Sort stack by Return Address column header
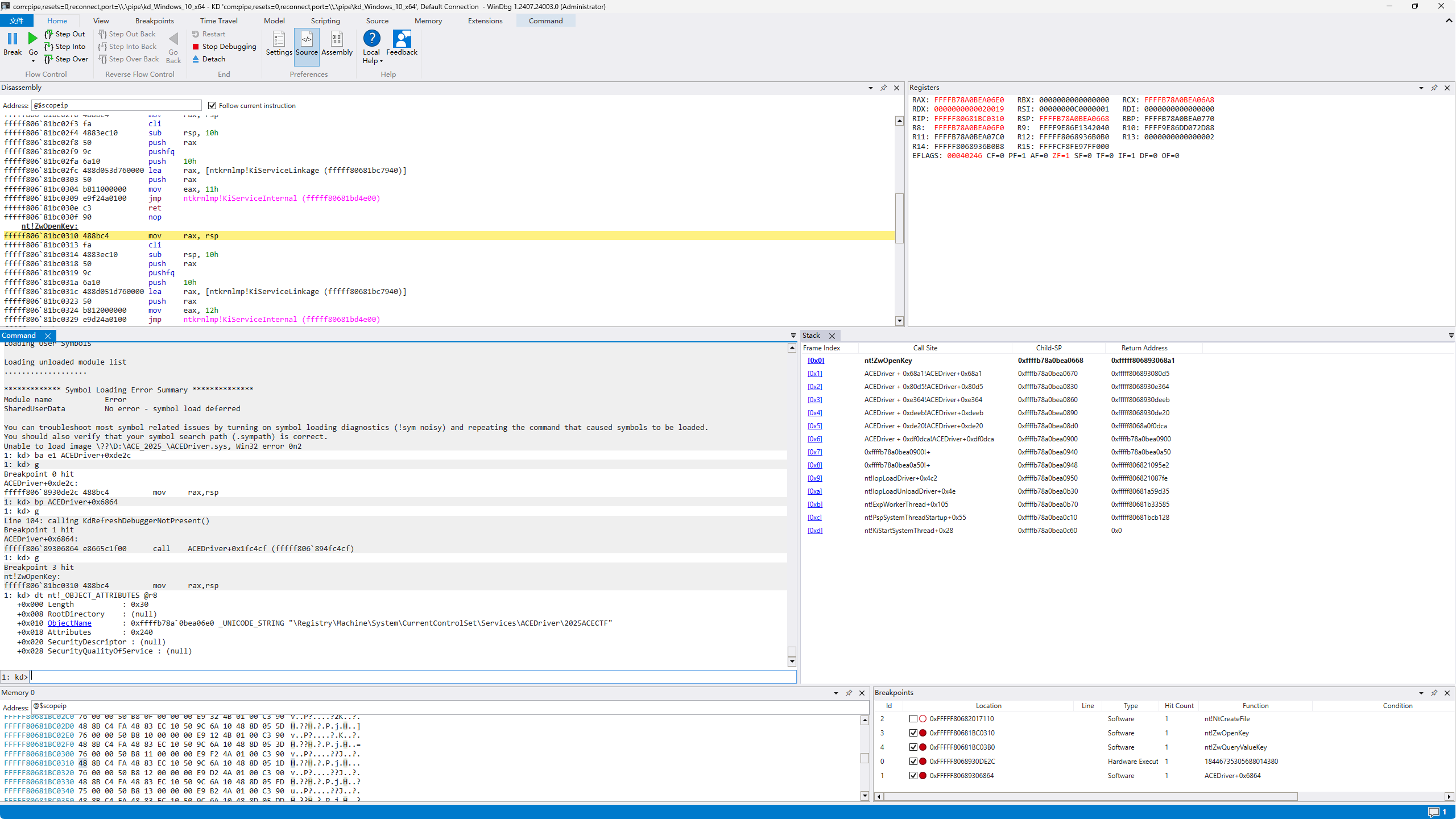This screenshot has width=1456, height=819. pyautogui.click(x=1144, y=348)
